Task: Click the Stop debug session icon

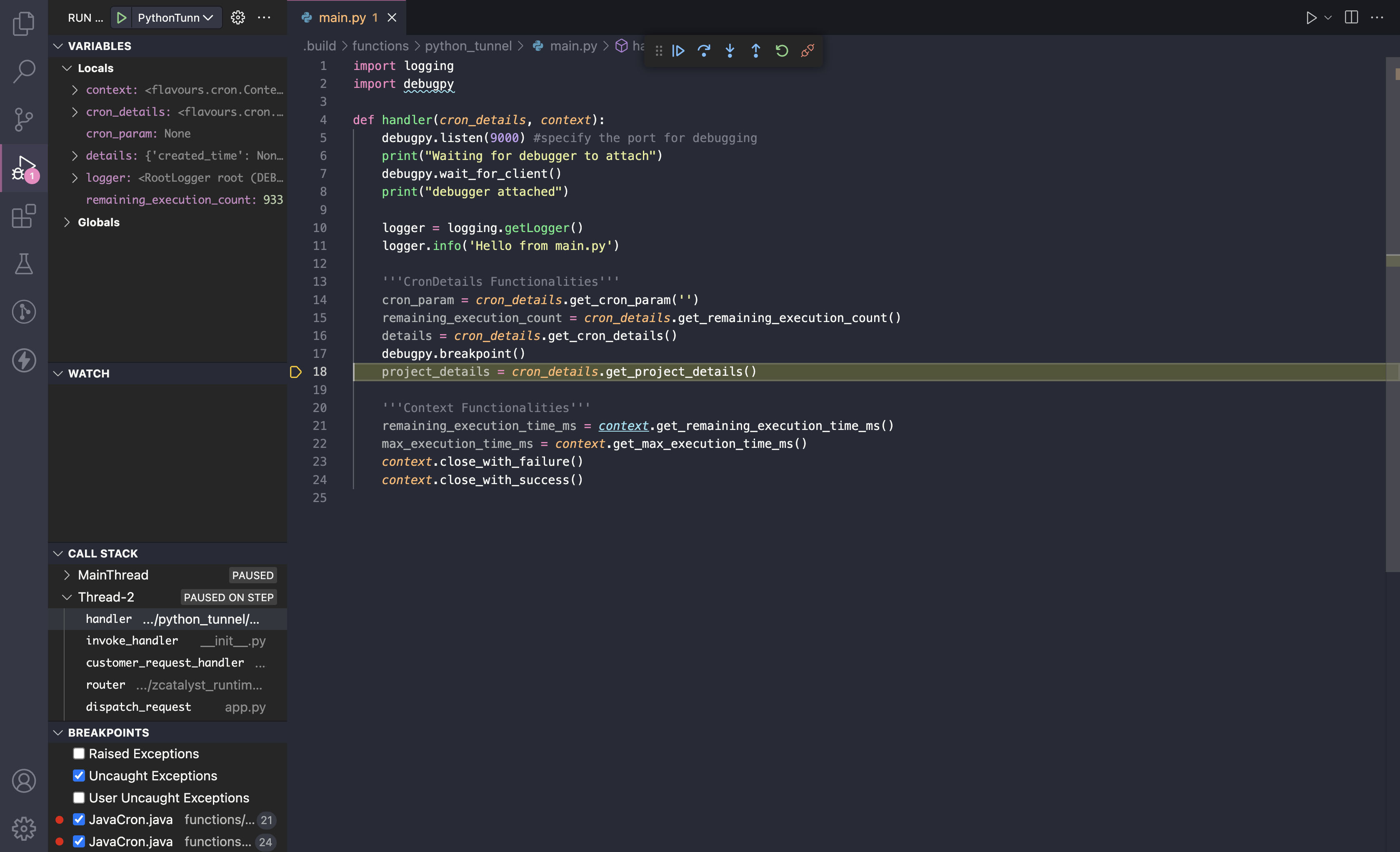Action: pyautogui.click(x=808, y=50)
